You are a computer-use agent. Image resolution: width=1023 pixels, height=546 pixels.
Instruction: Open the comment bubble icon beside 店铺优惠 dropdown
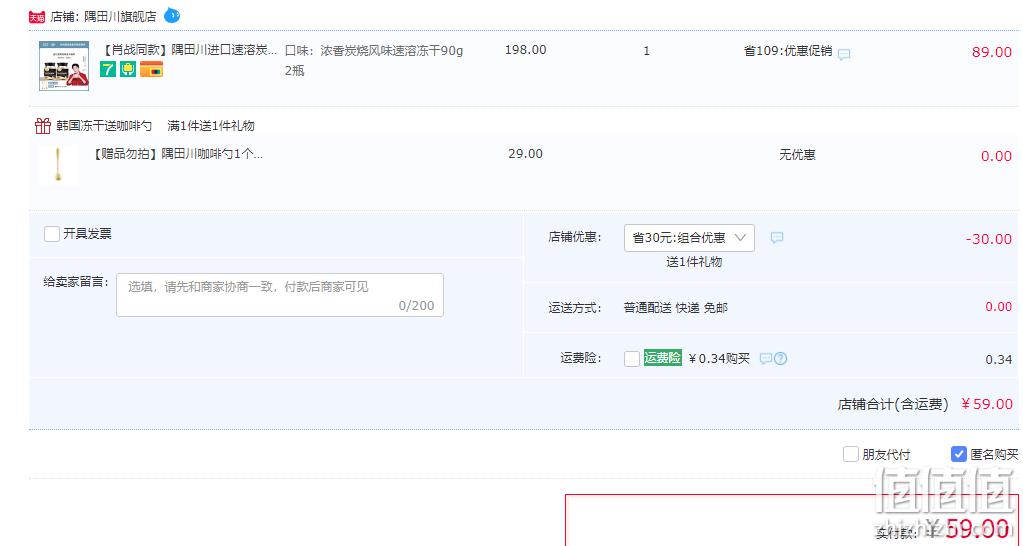coord(776,237)
